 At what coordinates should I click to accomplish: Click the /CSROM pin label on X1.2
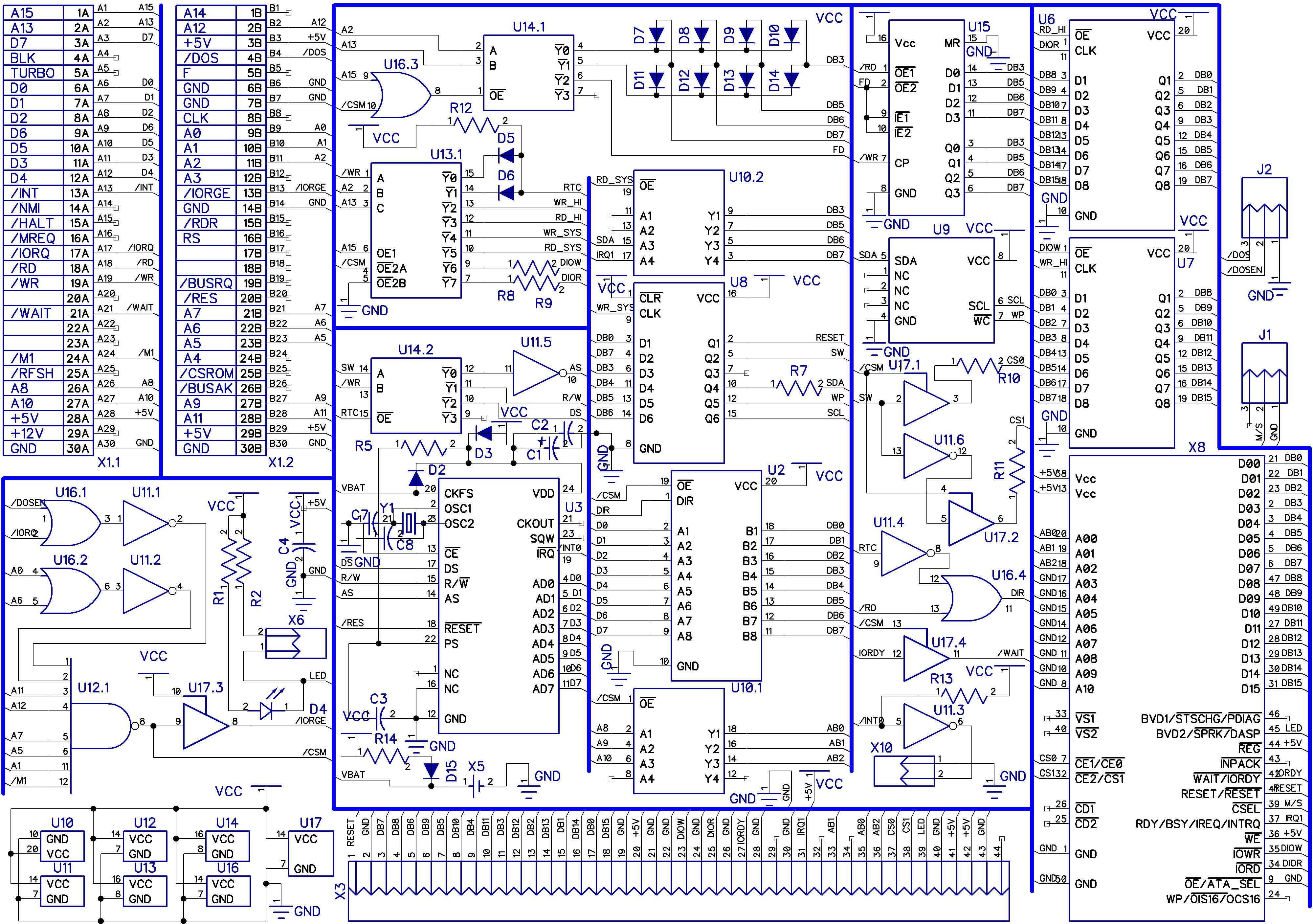(x=206, y=373)
